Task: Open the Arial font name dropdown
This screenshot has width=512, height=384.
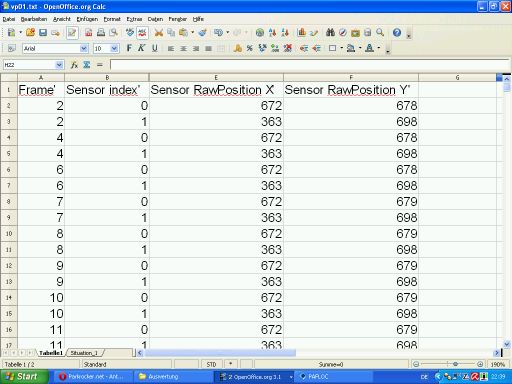Action: tap(84, 48)
